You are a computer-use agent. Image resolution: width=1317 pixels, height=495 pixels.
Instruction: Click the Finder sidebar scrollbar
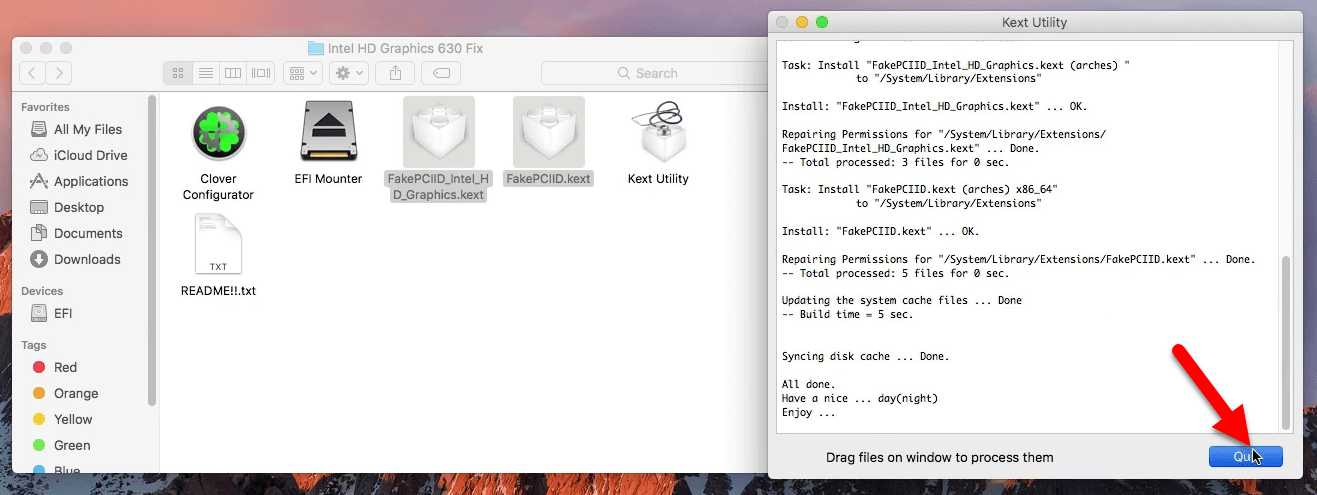coord(152,250)
